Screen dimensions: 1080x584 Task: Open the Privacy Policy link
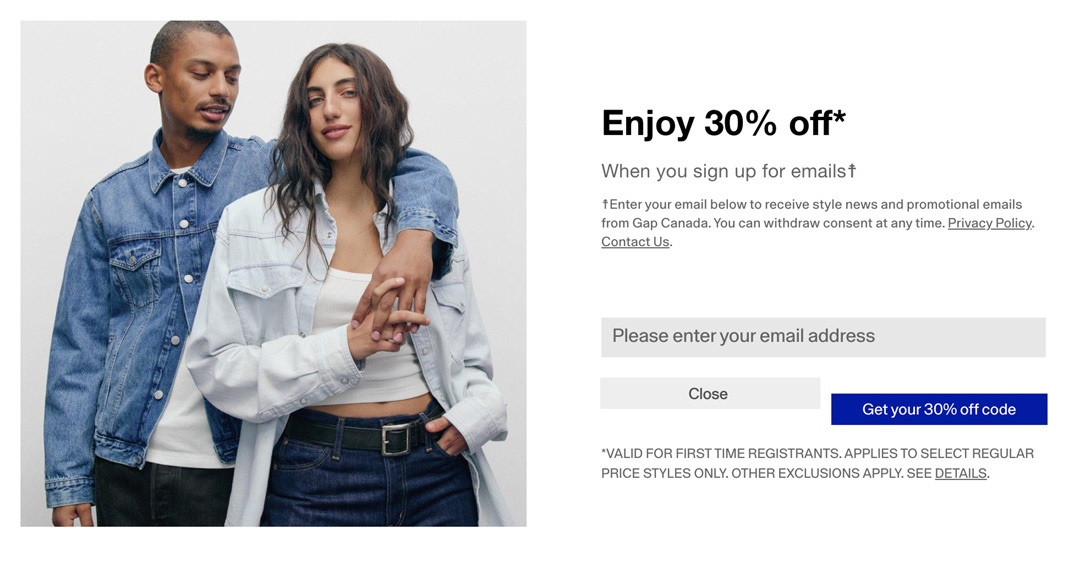(990, 223)
